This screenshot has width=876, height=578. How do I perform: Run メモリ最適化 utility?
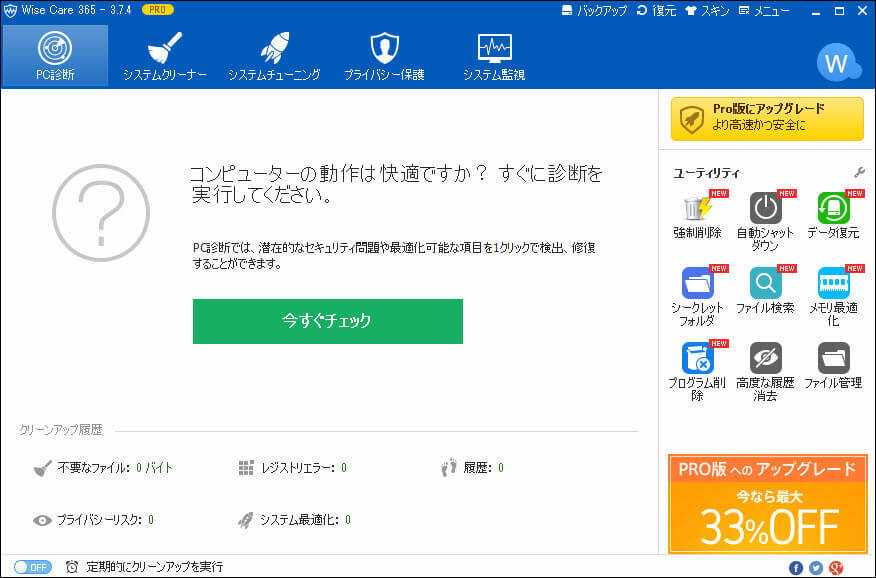[x=833, y=297]
